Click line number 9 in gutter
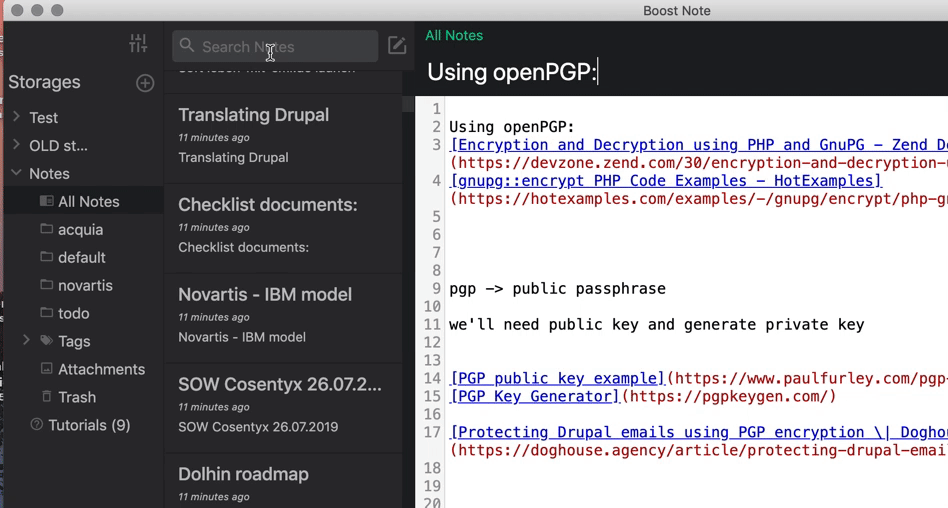 [436, 288]
